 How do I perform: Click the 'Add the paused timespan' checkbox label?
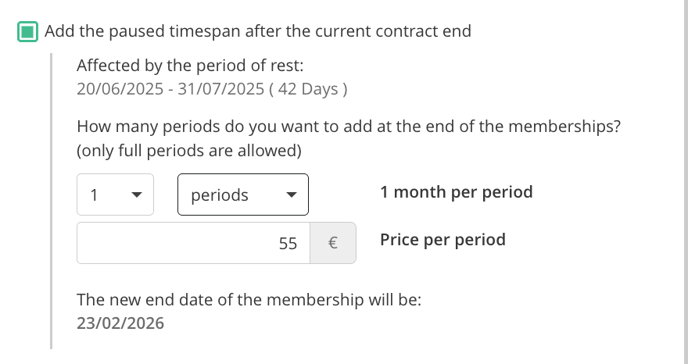click(x=258, y=32)
